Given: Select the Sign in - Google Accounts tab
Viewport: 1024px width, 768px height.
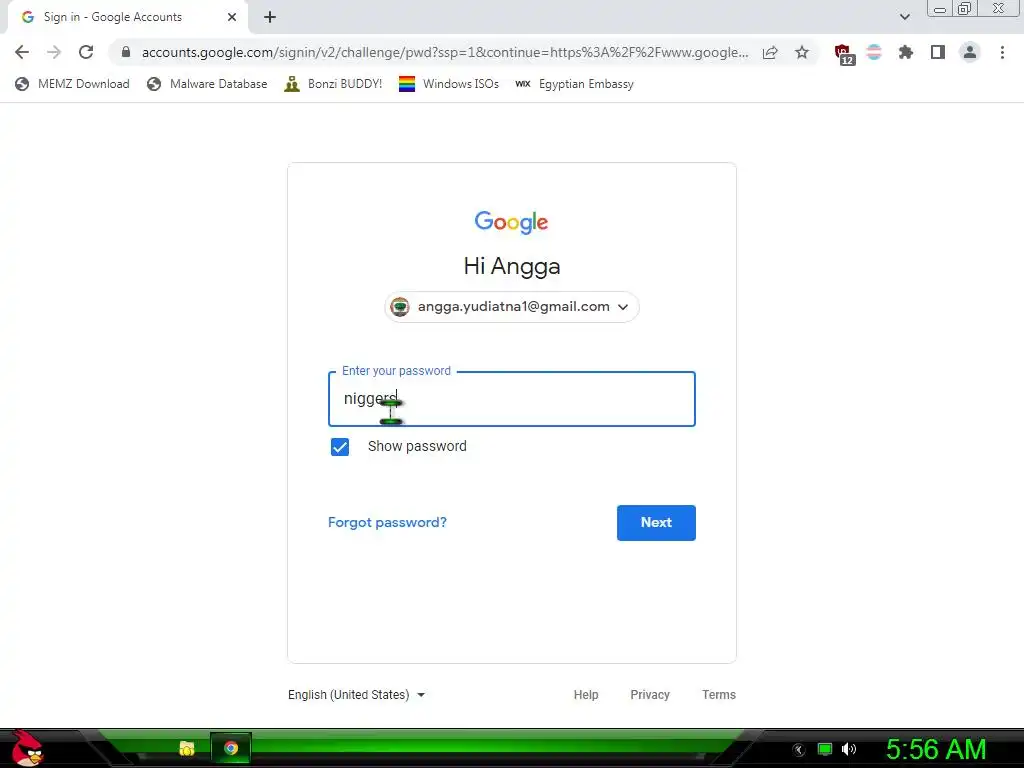Looking at the screenshot, I should tap(127, 17).
